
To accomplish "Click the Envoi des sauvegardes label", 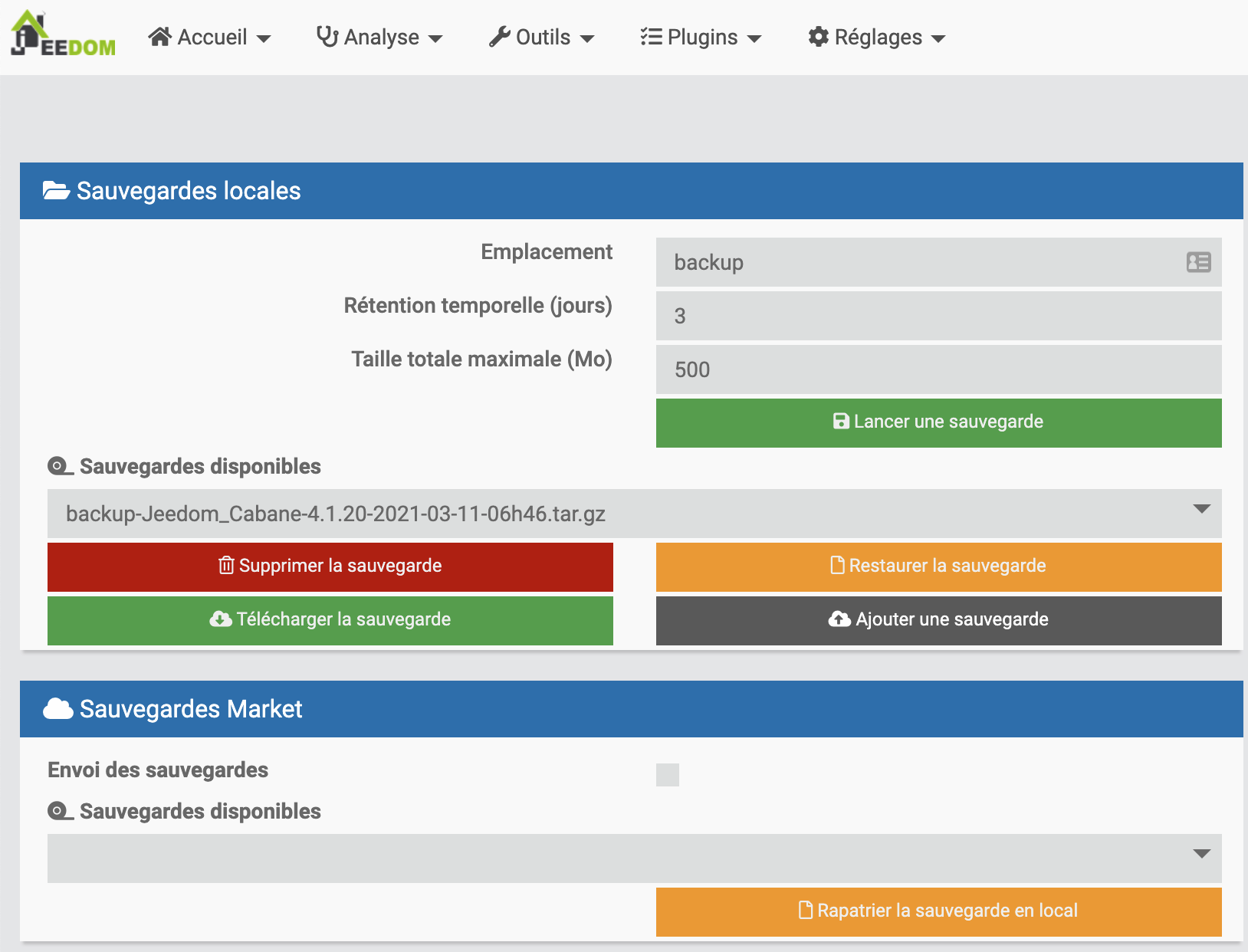I will tap(158, 770).
